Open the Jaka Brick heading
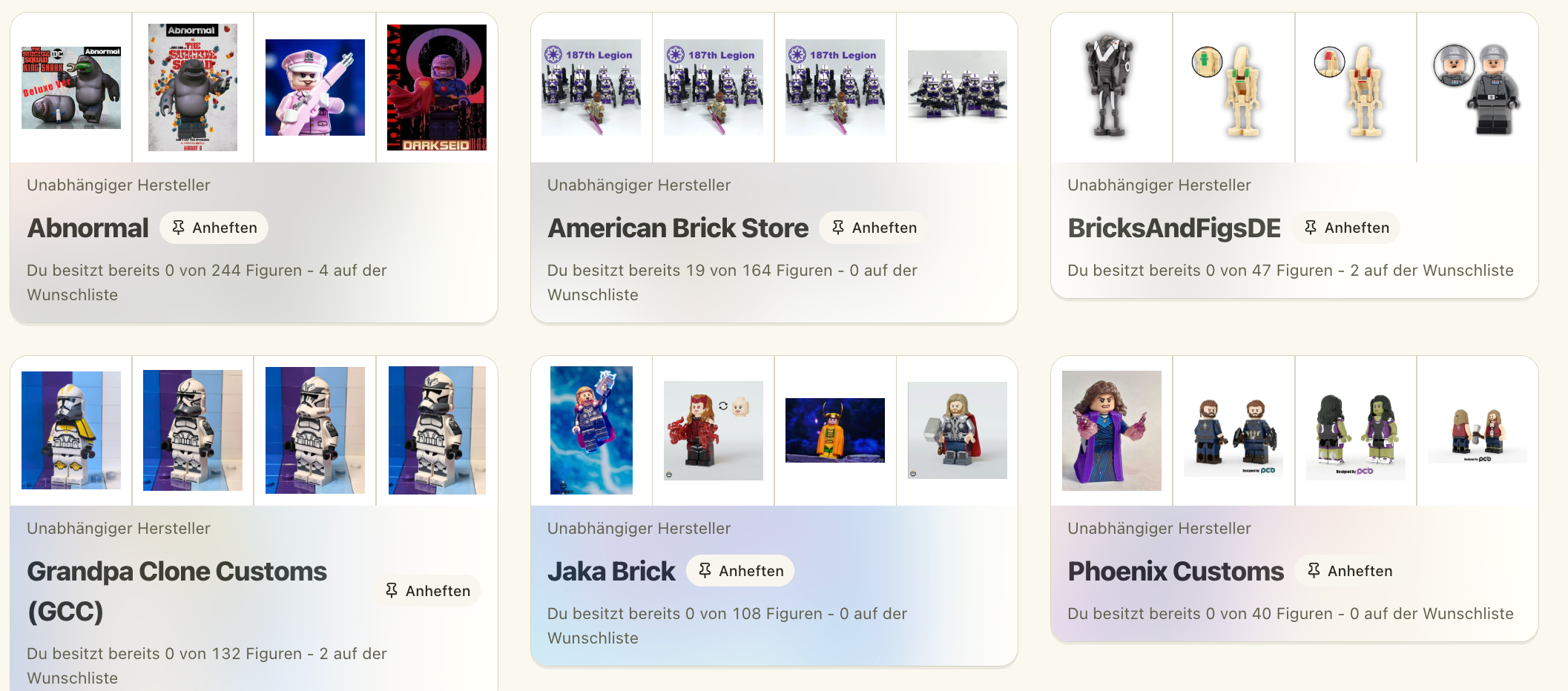 [611, 571]
